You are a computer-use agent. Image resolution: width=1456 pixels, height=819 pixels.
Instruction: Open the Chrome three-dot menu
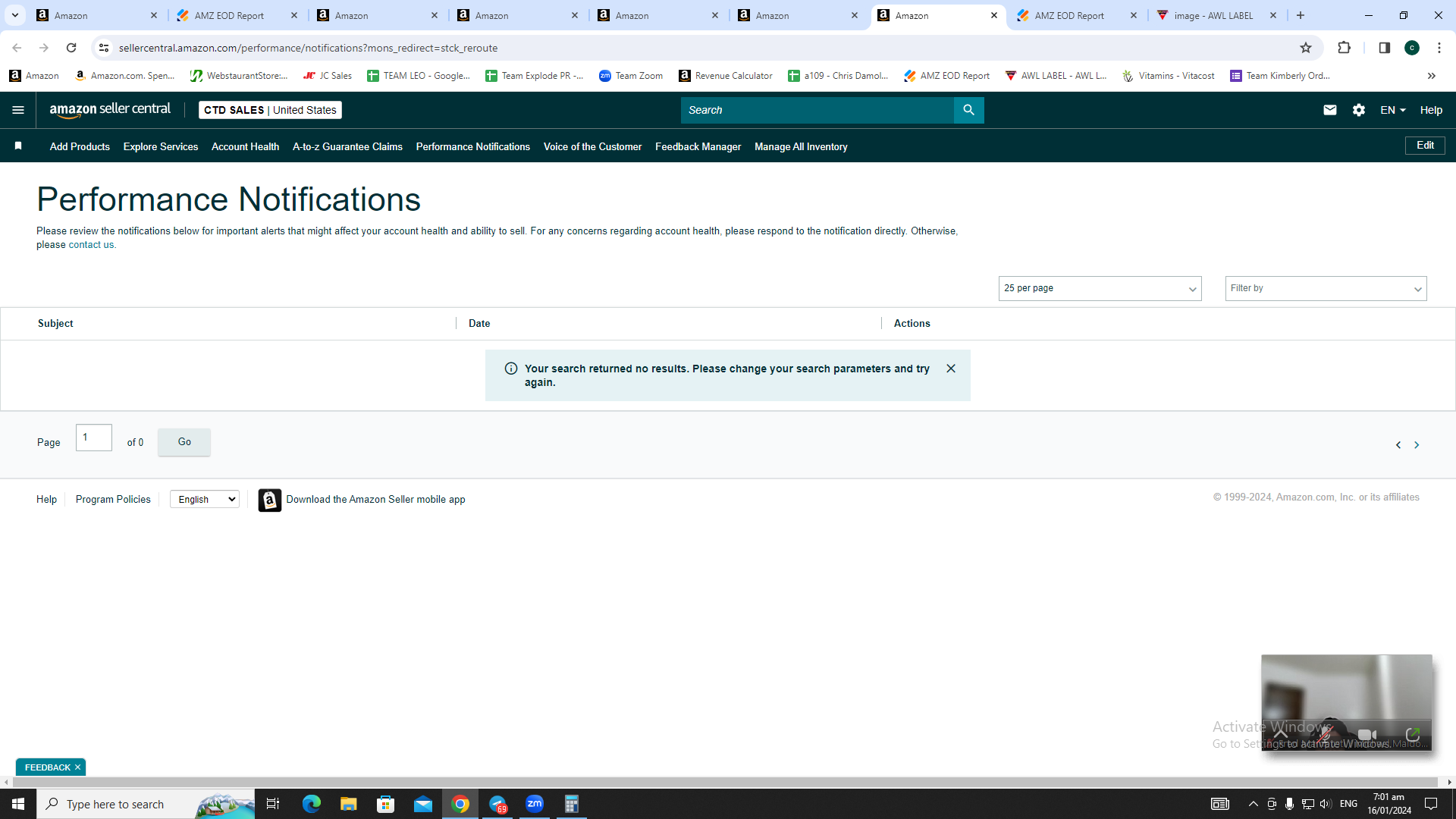(1439, 48)
